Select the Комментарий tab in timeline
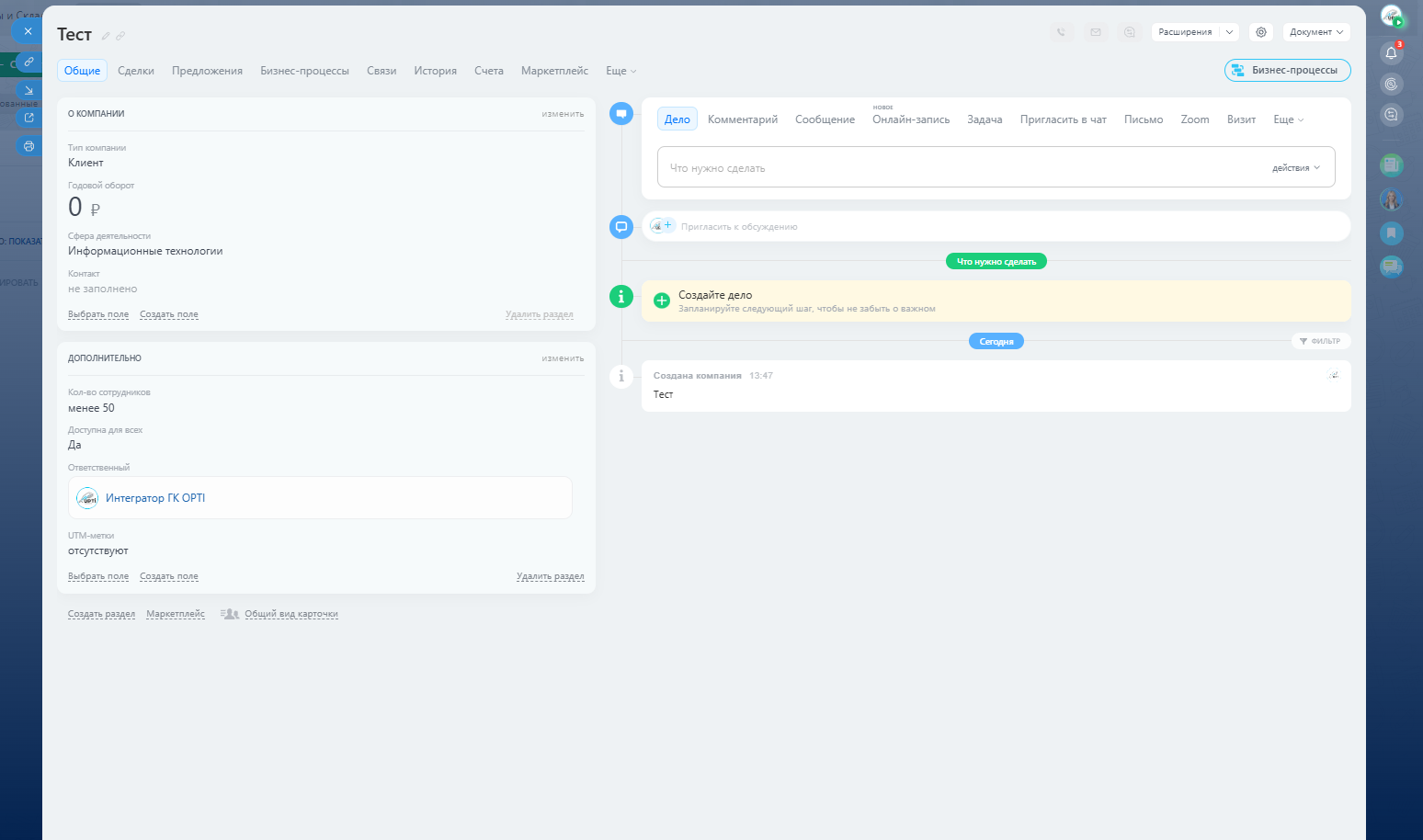The image size is (1423, 840). coord(742,119)
